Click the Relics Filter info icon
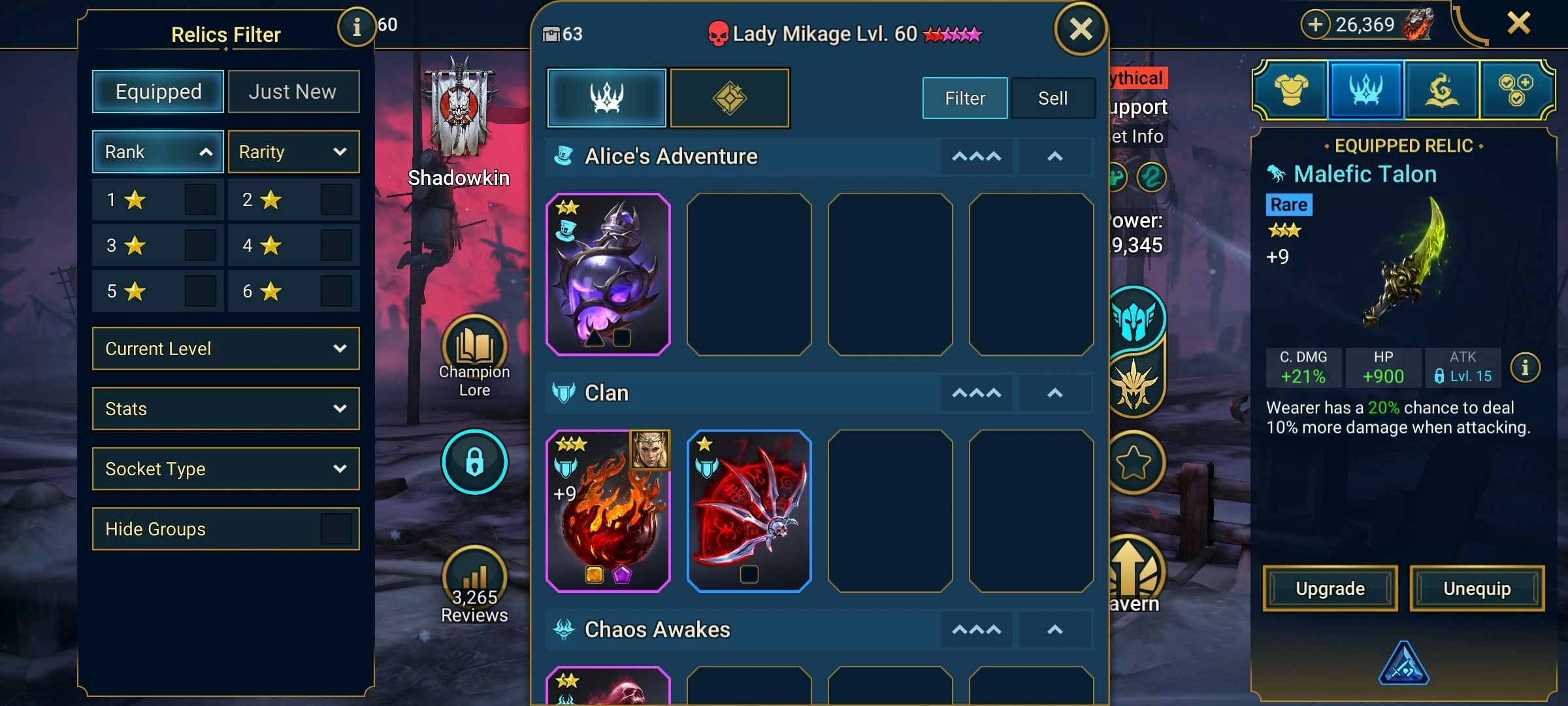Viewport: 1568px width, 706px height. (x=356, y=27)
